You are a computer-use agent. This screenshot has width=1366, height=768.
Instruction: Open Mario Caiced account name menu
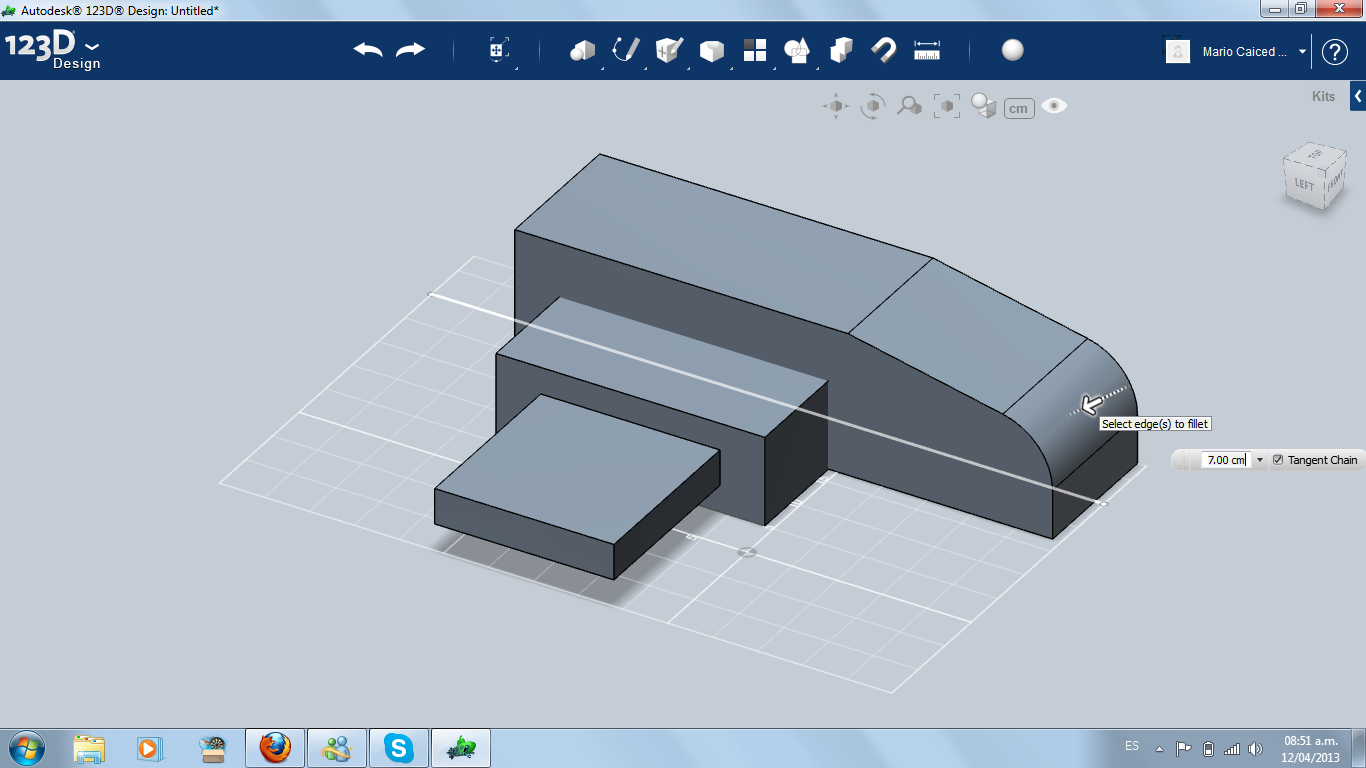1245,52
